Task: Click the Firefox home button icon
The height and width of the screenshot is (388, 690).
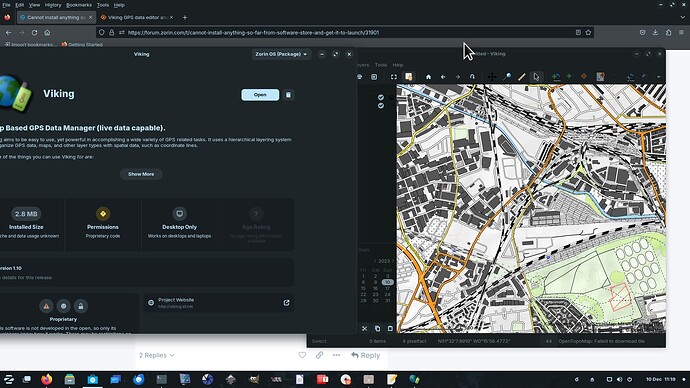Action: point(47,33)
